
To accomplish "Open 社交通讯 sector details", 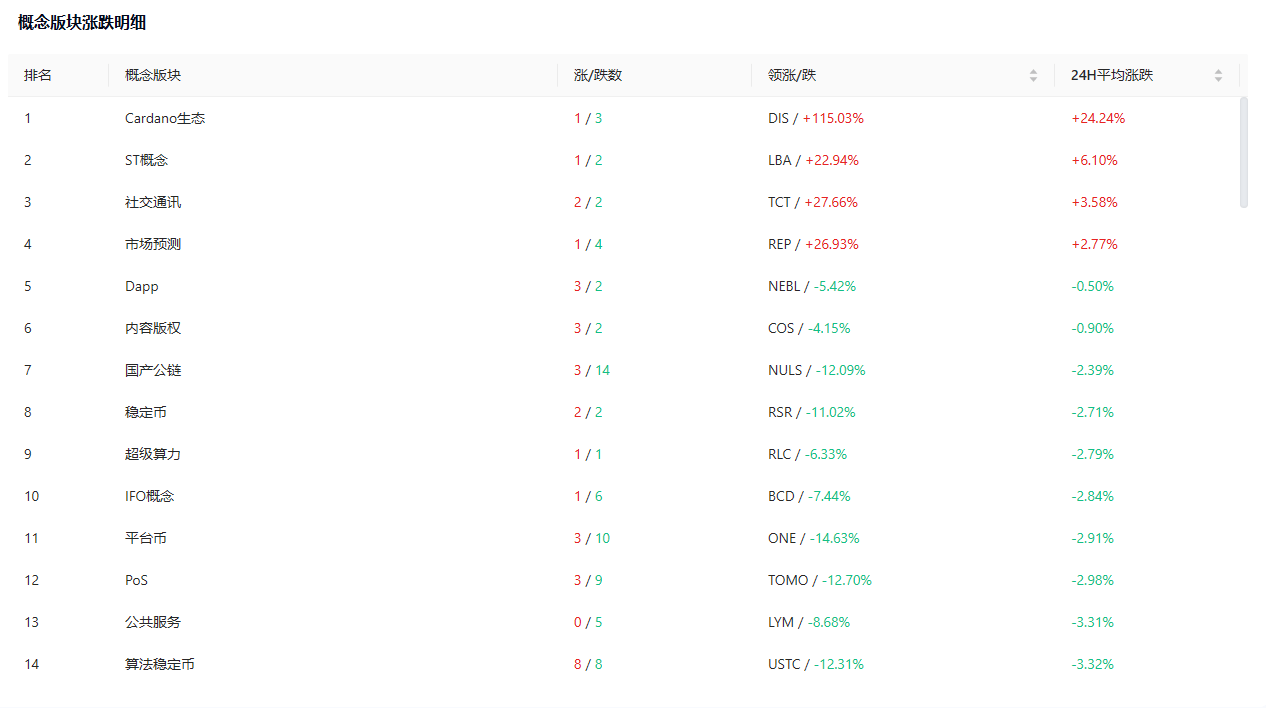I will coord(153,202).
